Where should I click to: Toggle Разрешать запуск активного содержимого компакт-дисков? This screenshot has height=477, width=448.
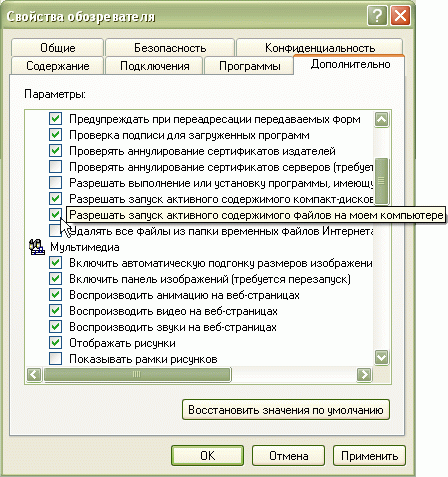[55, 199]
